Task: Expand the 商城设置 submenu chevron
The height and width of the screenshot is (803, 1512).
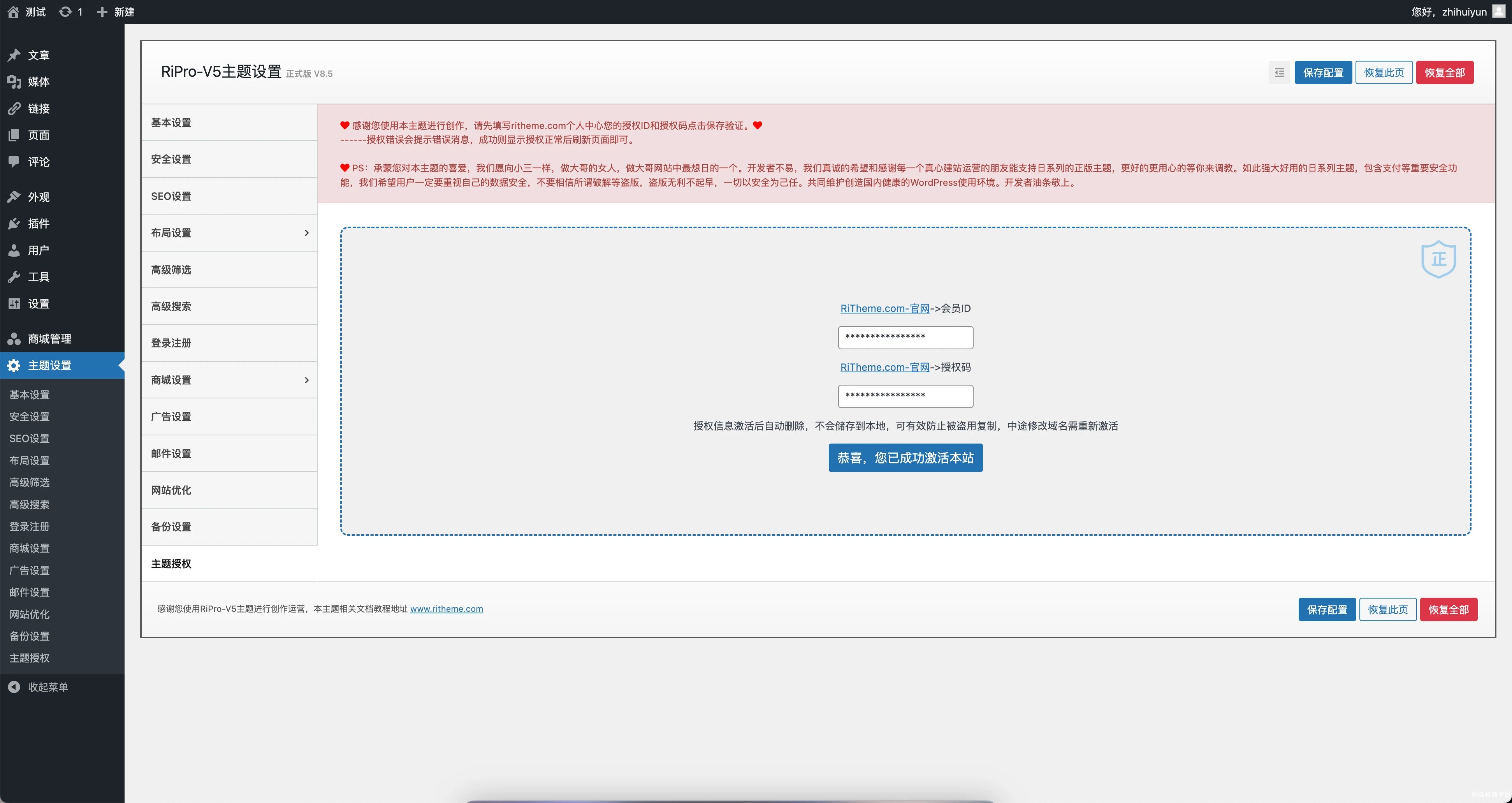Action: coord(306,380)
